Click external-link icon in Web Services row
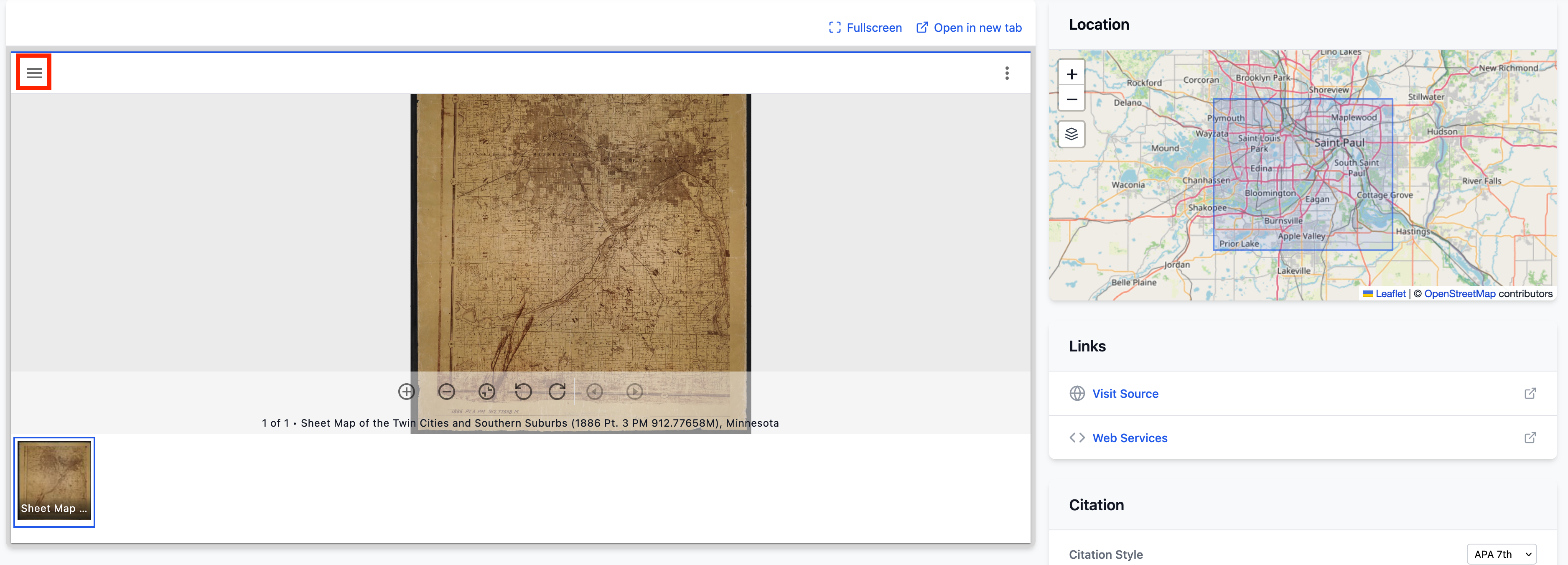The width and height of the screenshot is (1568, 565). coord(1530,438)
